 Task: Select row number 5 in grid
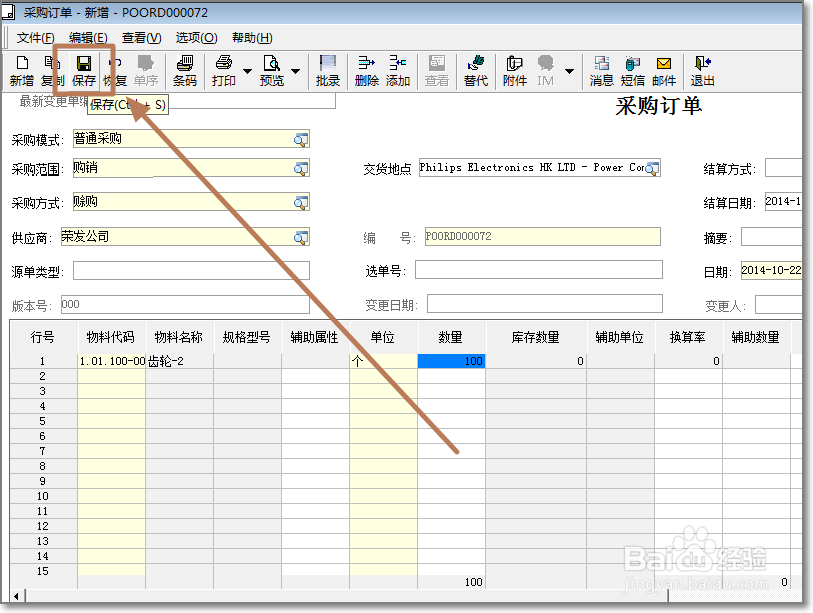[x=43, y=421]
